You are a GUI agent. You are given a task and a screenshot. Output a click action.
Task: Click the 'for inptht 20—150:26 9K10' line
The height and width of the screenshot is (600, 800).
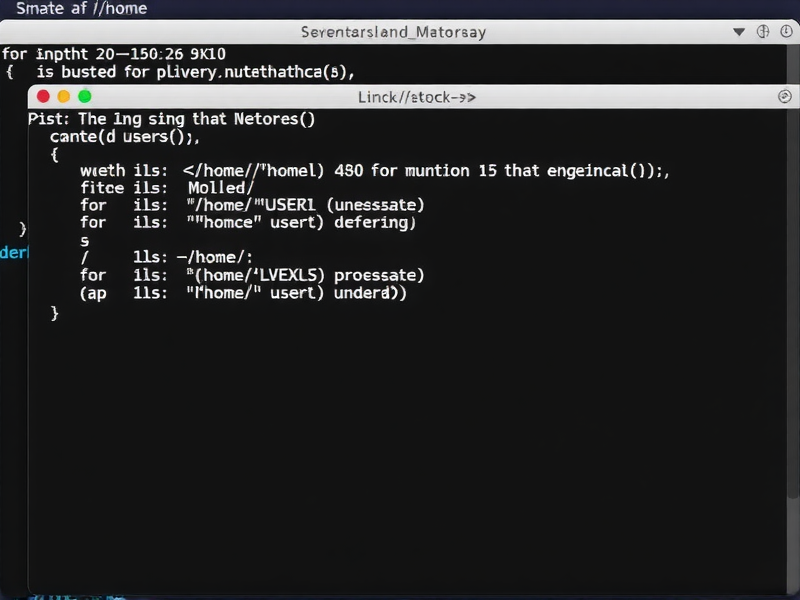(115, 53)
